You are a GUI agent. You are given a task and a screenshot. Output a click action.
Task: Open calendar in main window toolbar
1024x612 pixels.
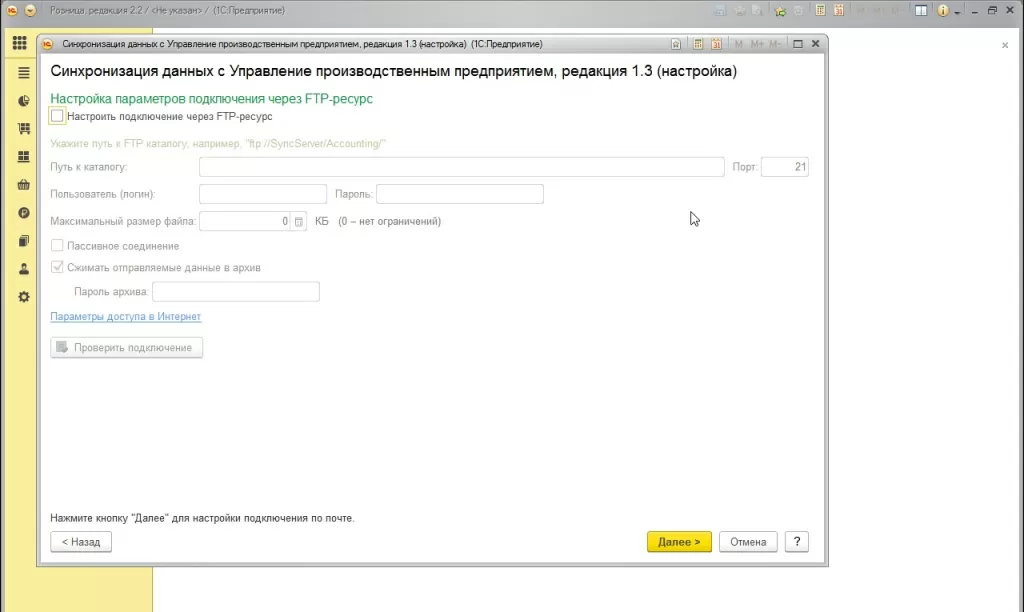point(839,10)
